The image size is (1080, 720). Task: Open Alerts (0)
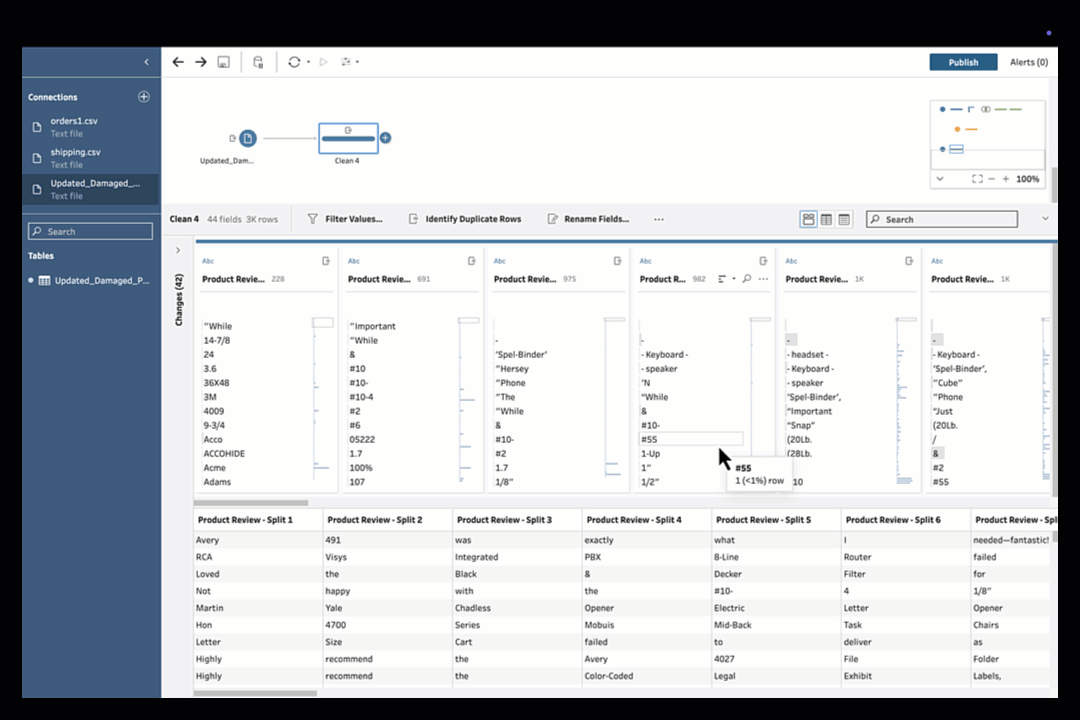coord(1028,62)
